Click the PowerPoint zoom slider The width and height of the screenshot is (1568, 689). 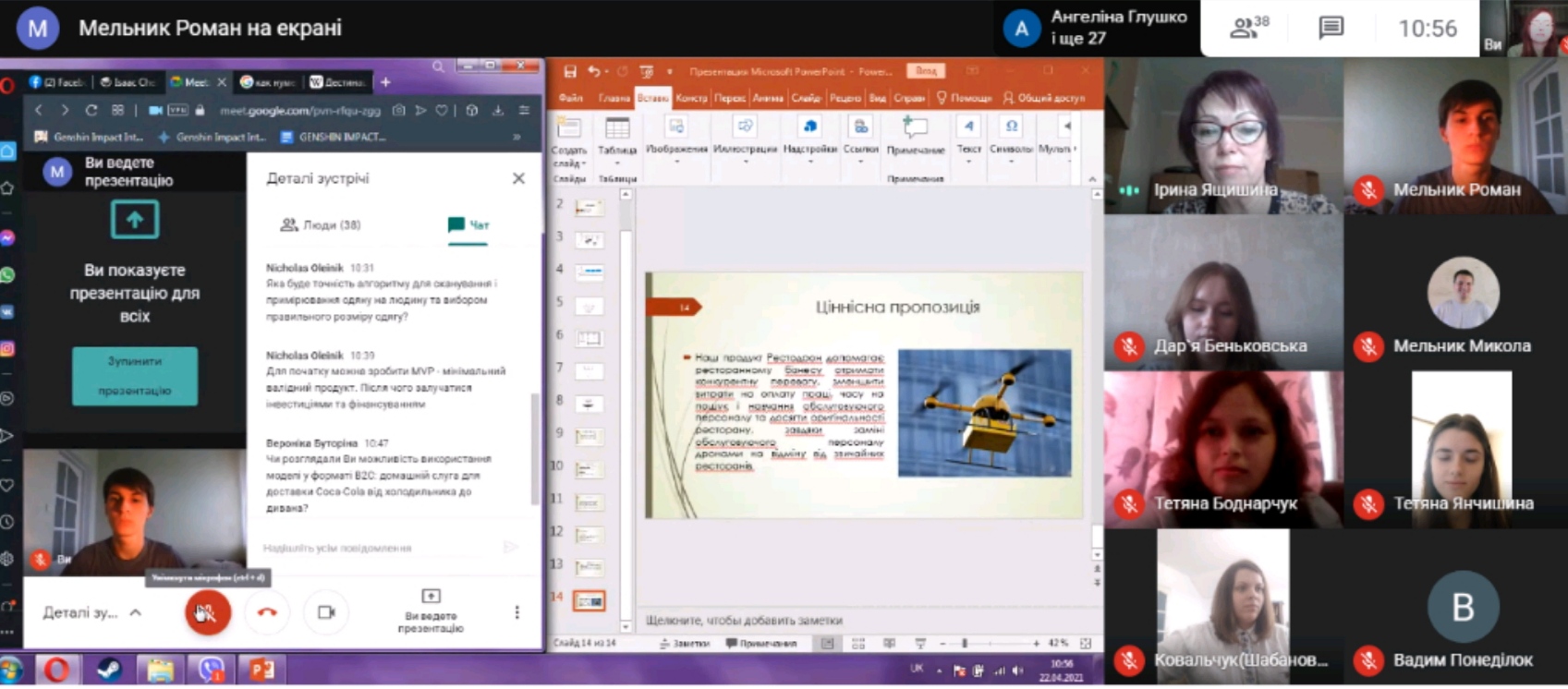click(965, 643)
